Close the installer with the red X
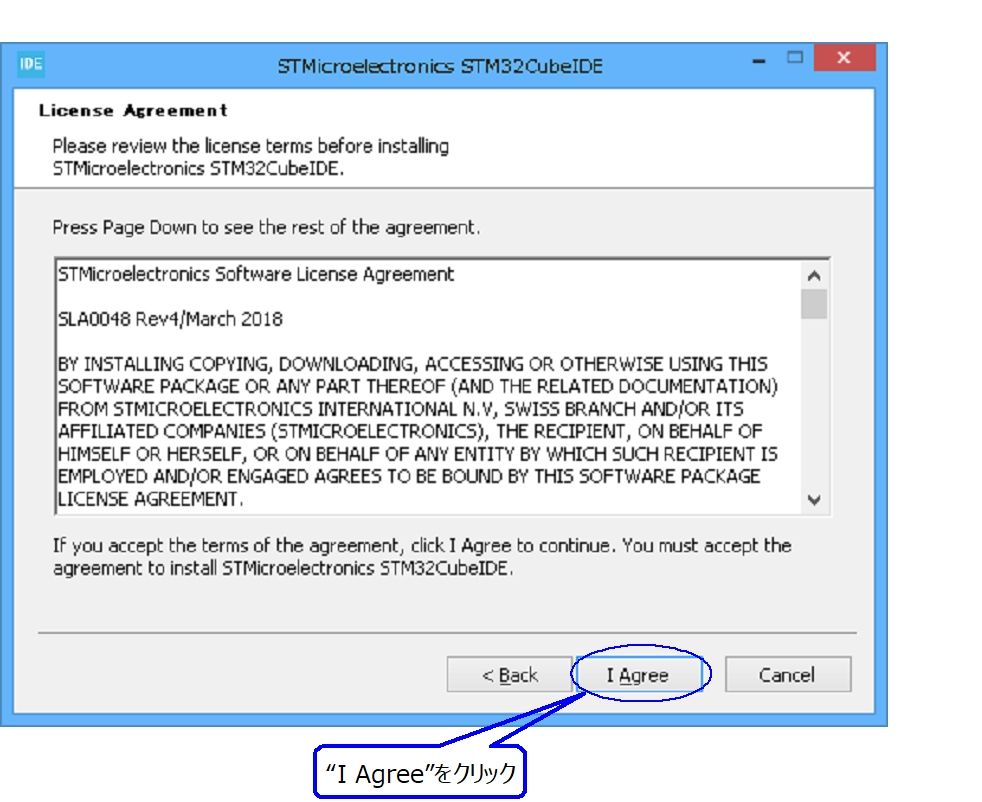 844,58
